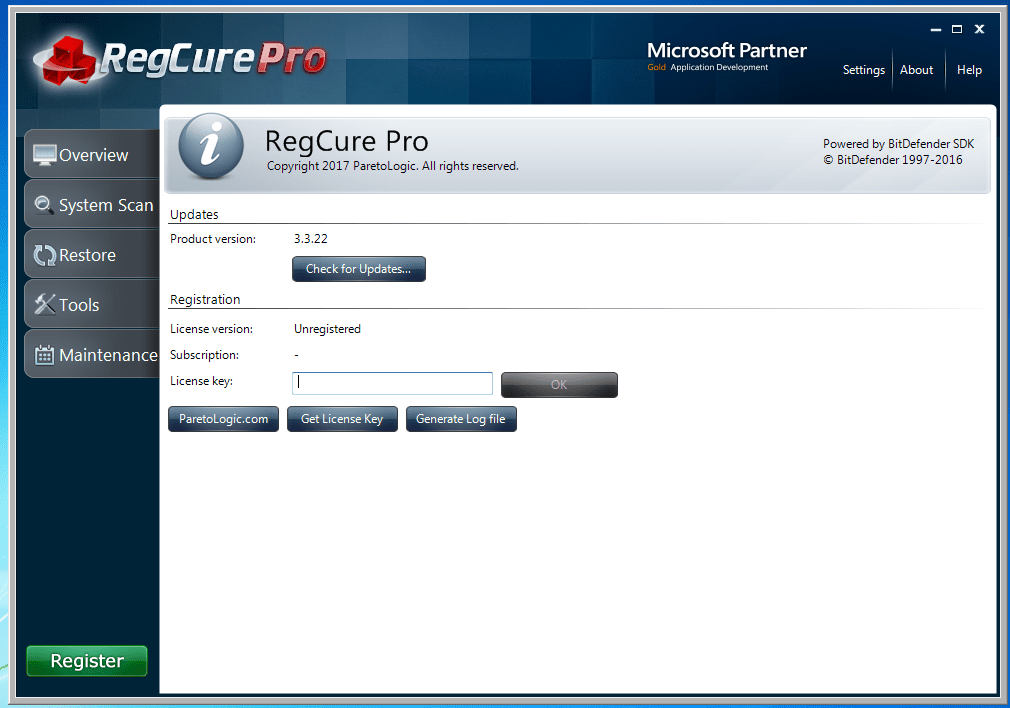The width and height of the screenshot is (1010, 708).
Task: Select the Overview monitor icon
Action: 43,154
